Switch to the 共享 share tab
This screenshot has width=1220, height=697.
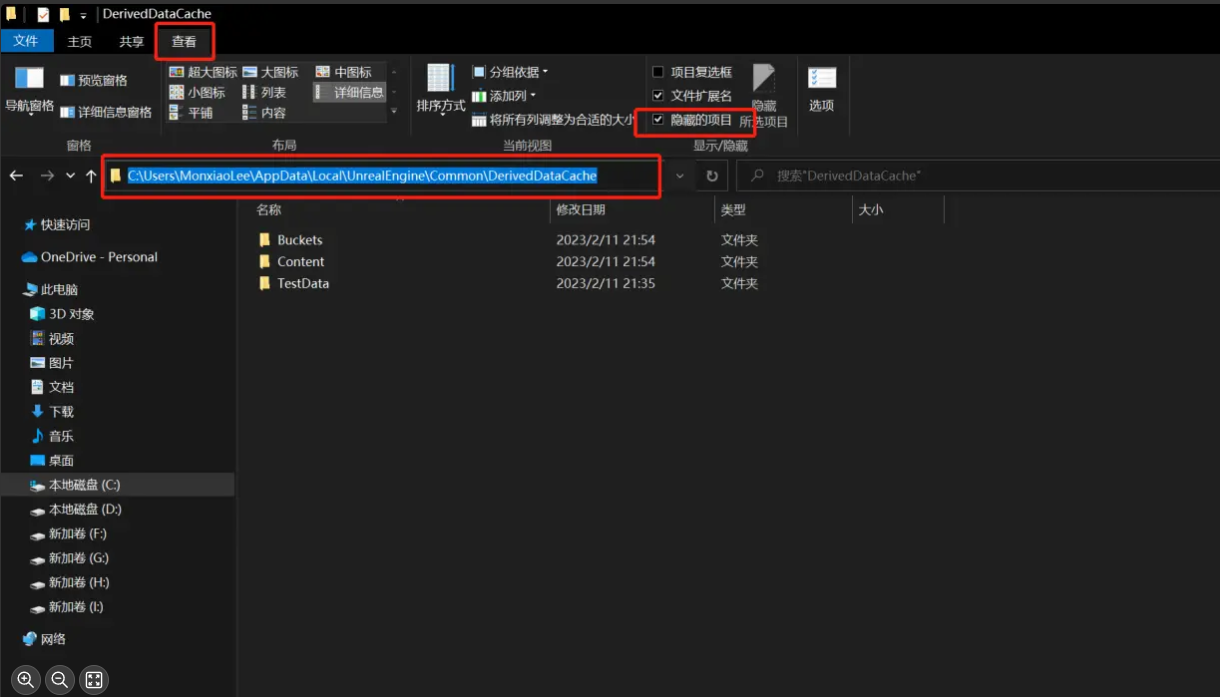(x=132, y=41)
